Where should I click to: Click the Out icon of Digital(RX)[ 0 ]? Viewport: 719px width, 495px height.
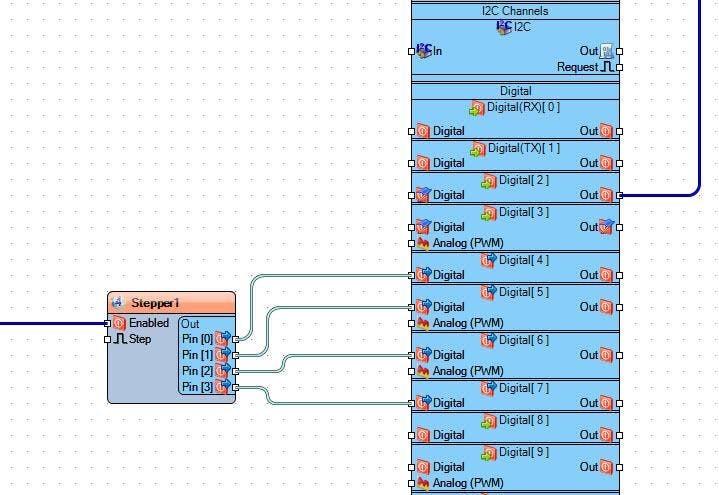[607, 131]
